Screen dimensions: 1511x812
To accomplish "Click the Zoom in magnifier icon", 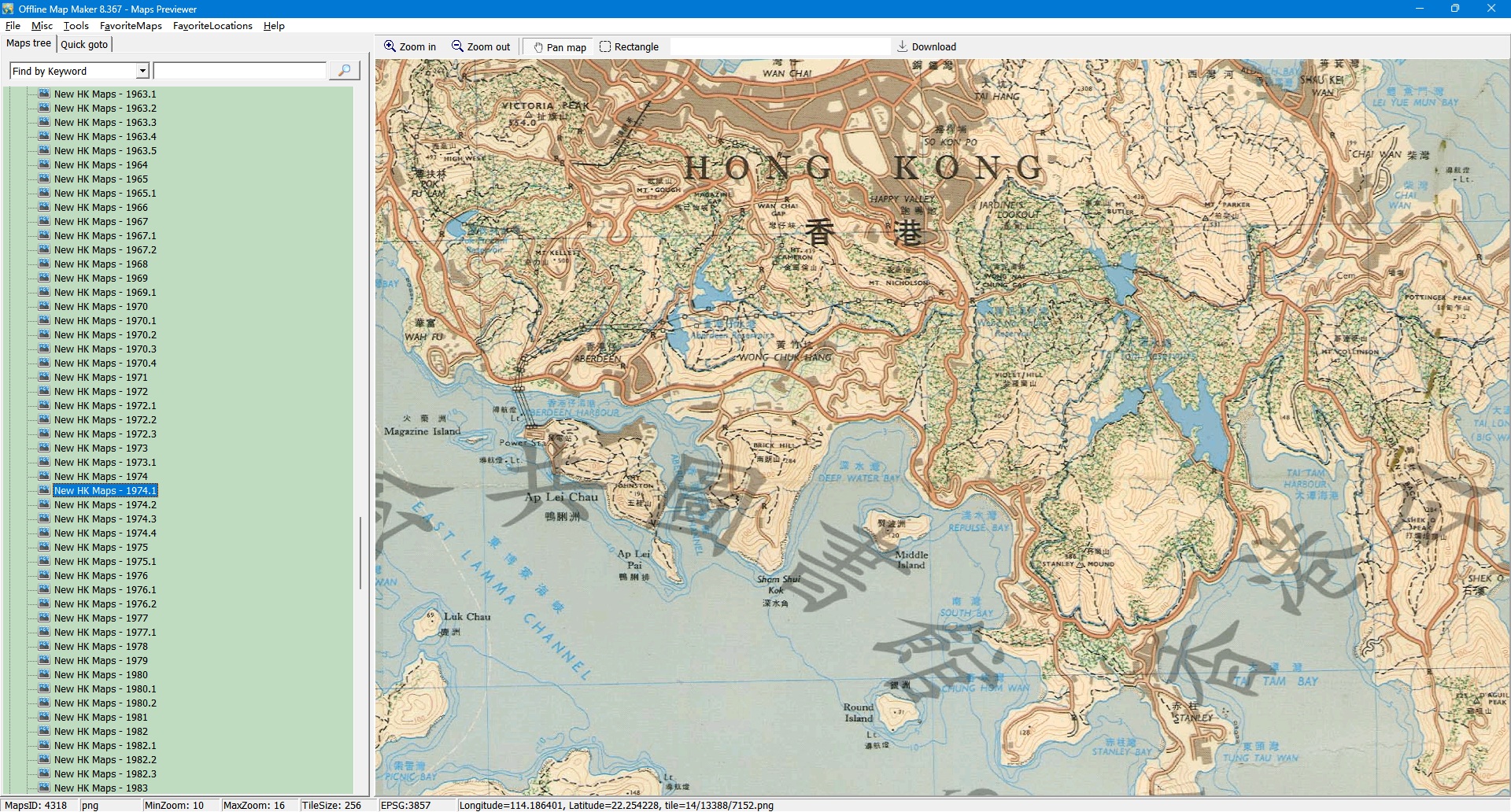I will pos(390,46).
